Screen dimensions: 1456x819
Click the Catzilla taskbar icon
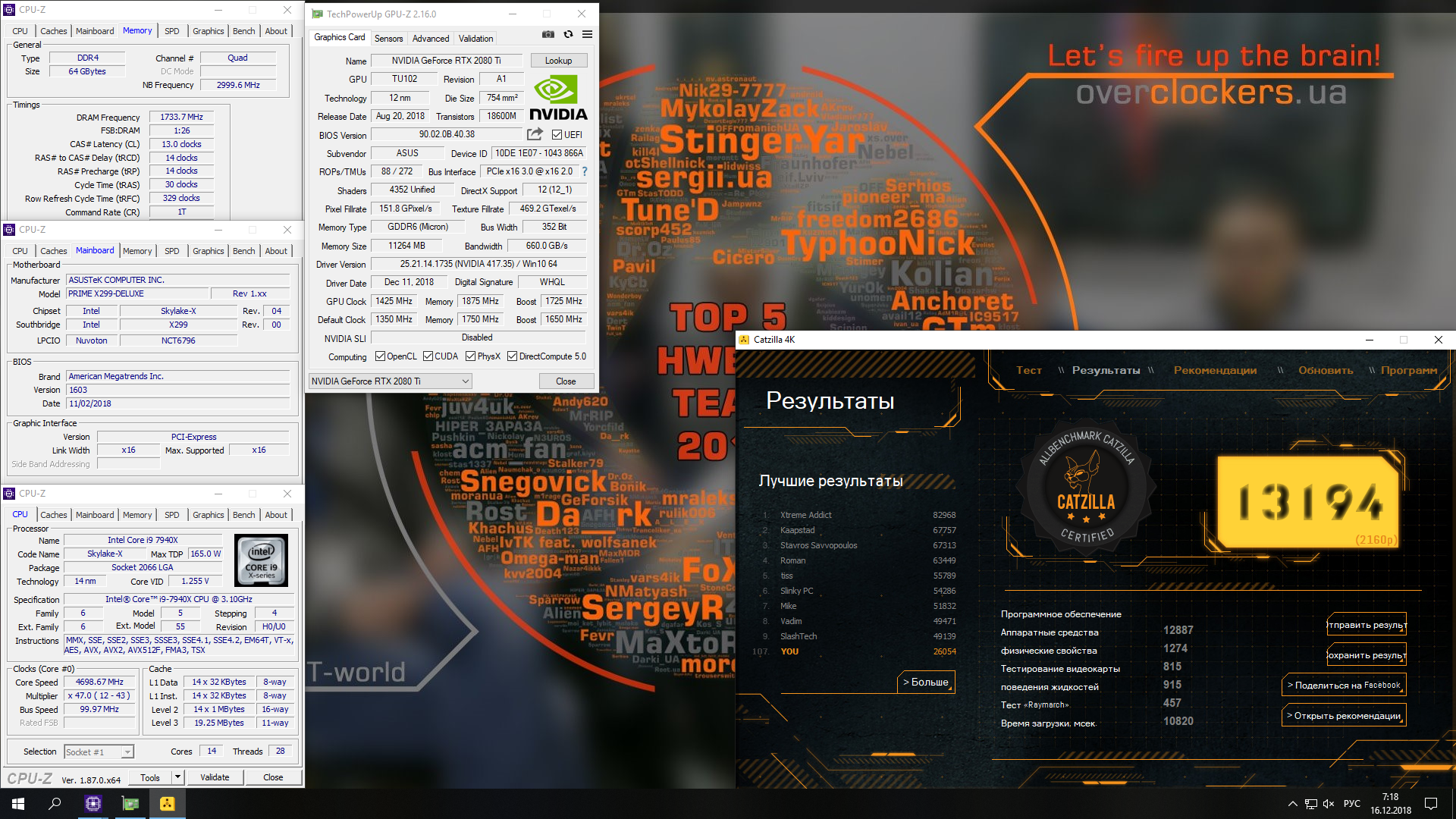point(168,804)
